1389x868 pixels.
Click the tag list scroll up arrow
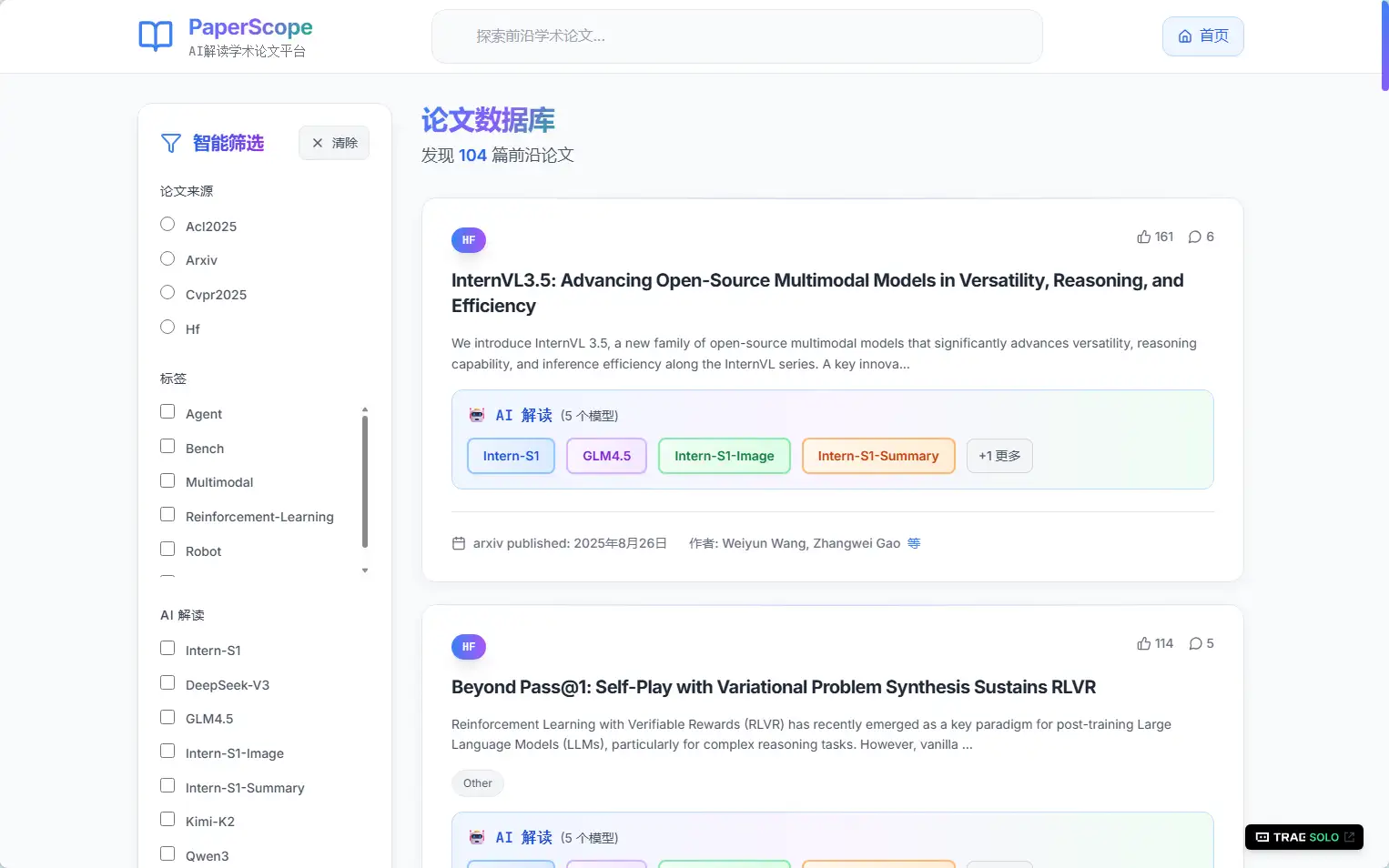point(365,409)
